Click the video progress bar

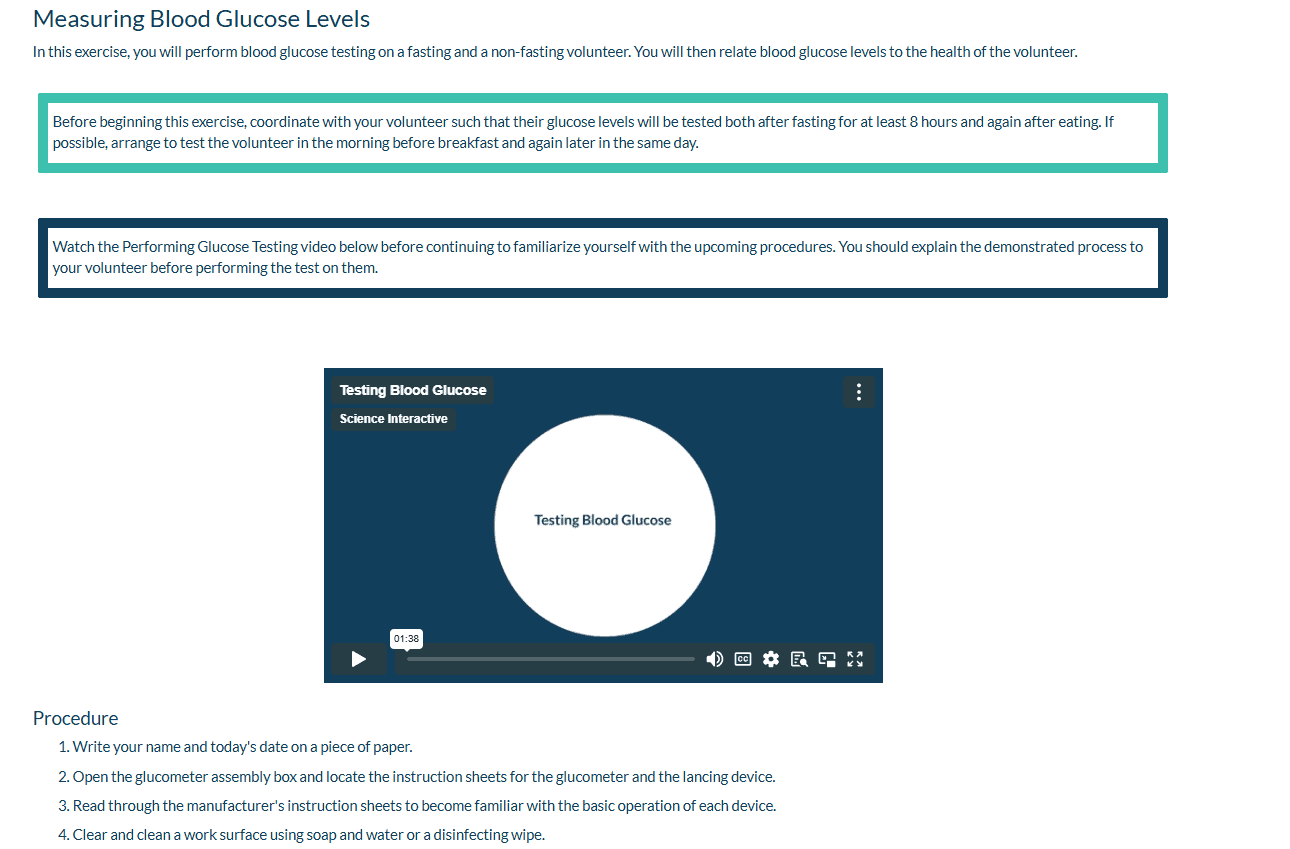[x=550, y=659]
